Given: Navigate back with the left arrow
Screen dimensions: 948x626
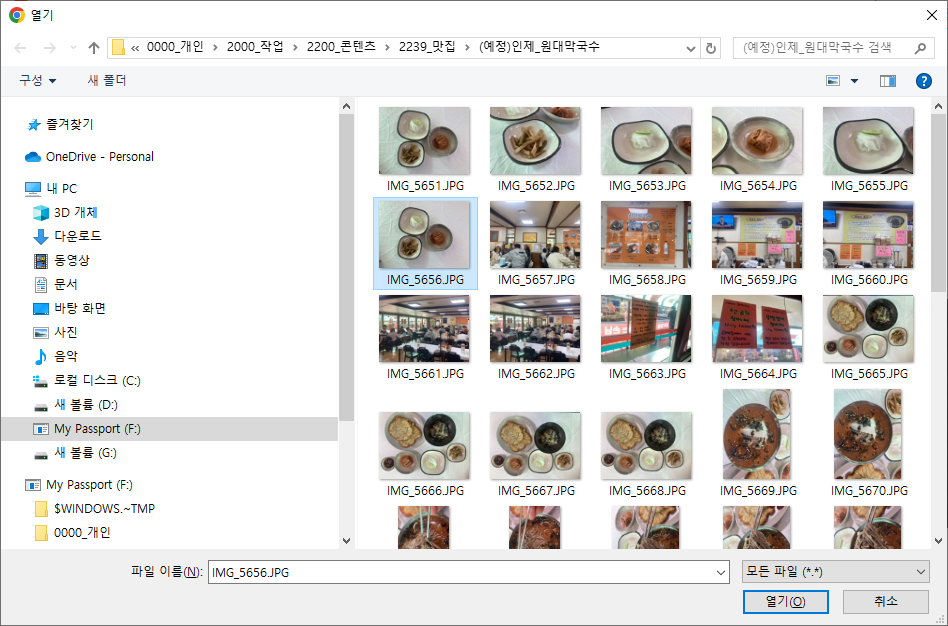Looking at the screenshot, I should 18,46.
